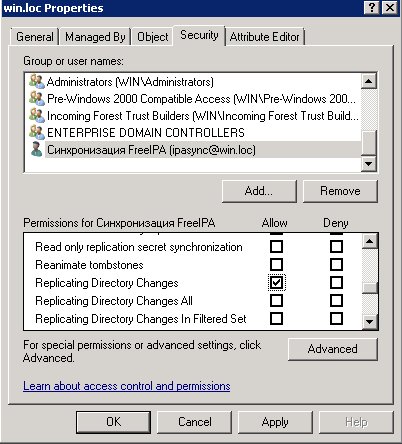This screenshot has width=402, height=444.
Task: Open the Managed By tab
Action: click(95, 37)
